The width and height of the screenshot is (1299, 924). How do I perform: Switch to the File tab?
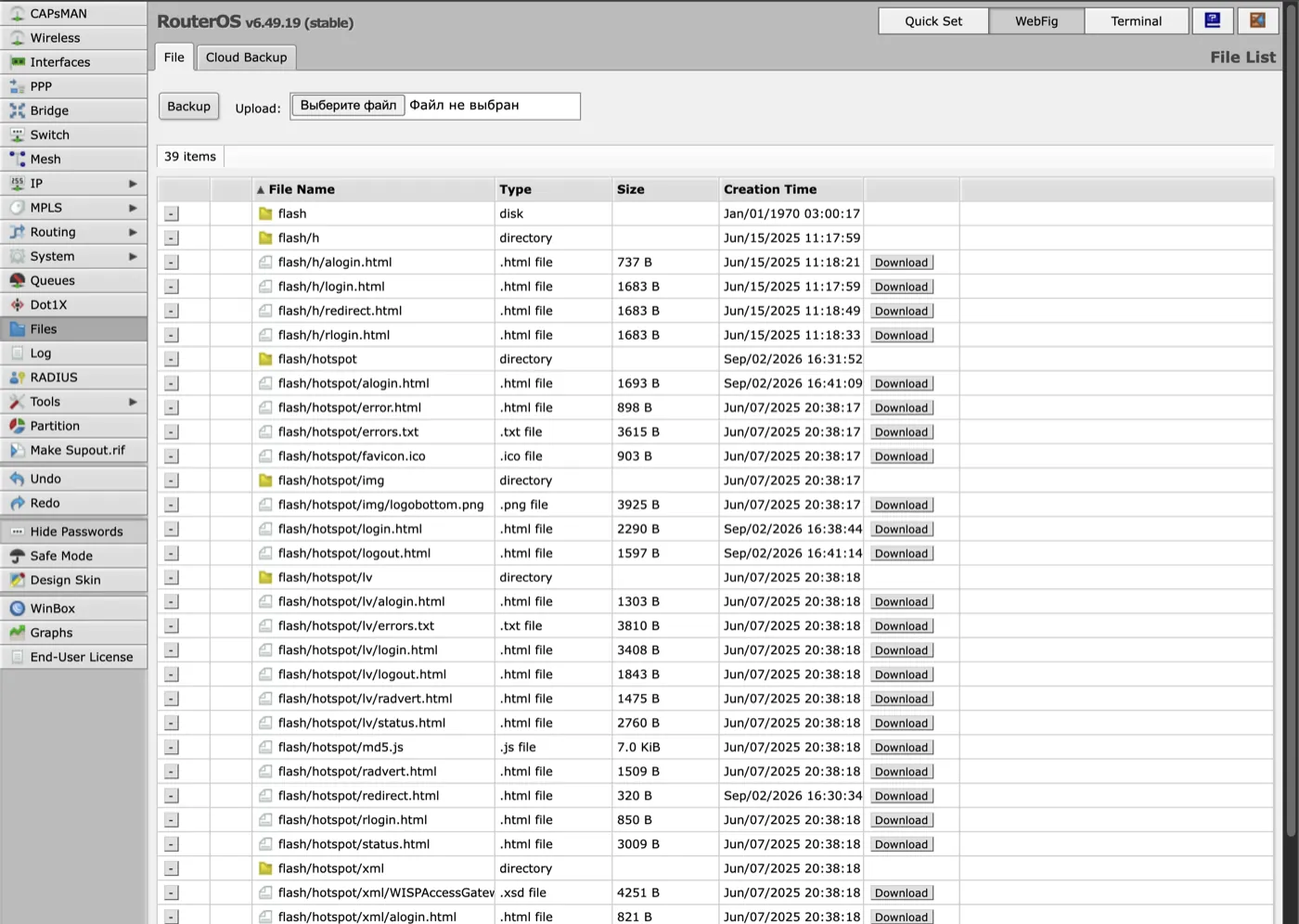(x=174, y=58)
